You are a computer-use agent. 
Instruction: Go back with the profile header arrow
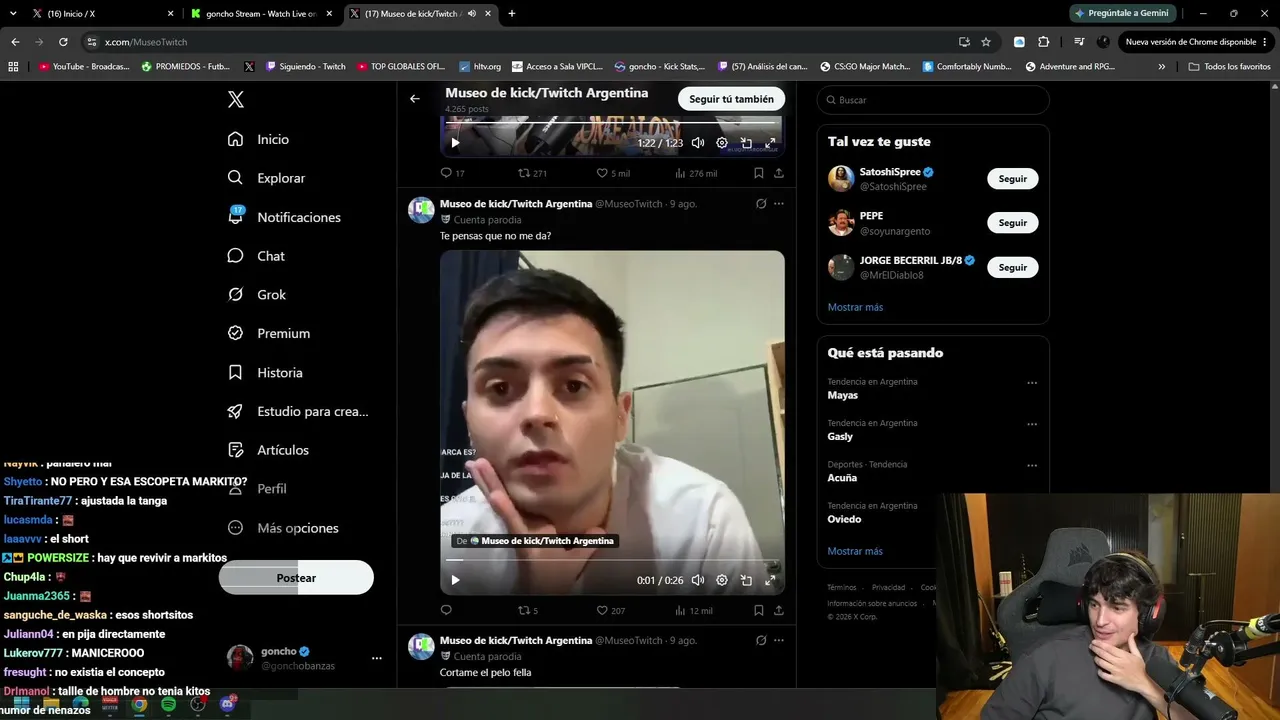[x=415, y=99]
